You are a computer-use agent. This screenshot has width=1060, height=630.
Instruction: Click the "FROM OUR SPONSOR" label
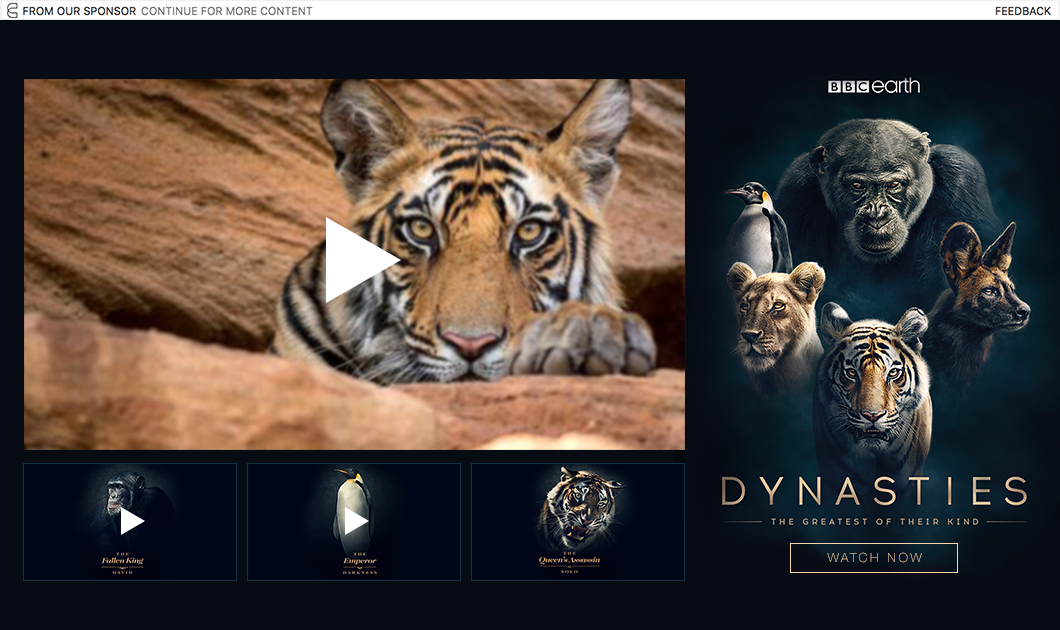(81, 11)
